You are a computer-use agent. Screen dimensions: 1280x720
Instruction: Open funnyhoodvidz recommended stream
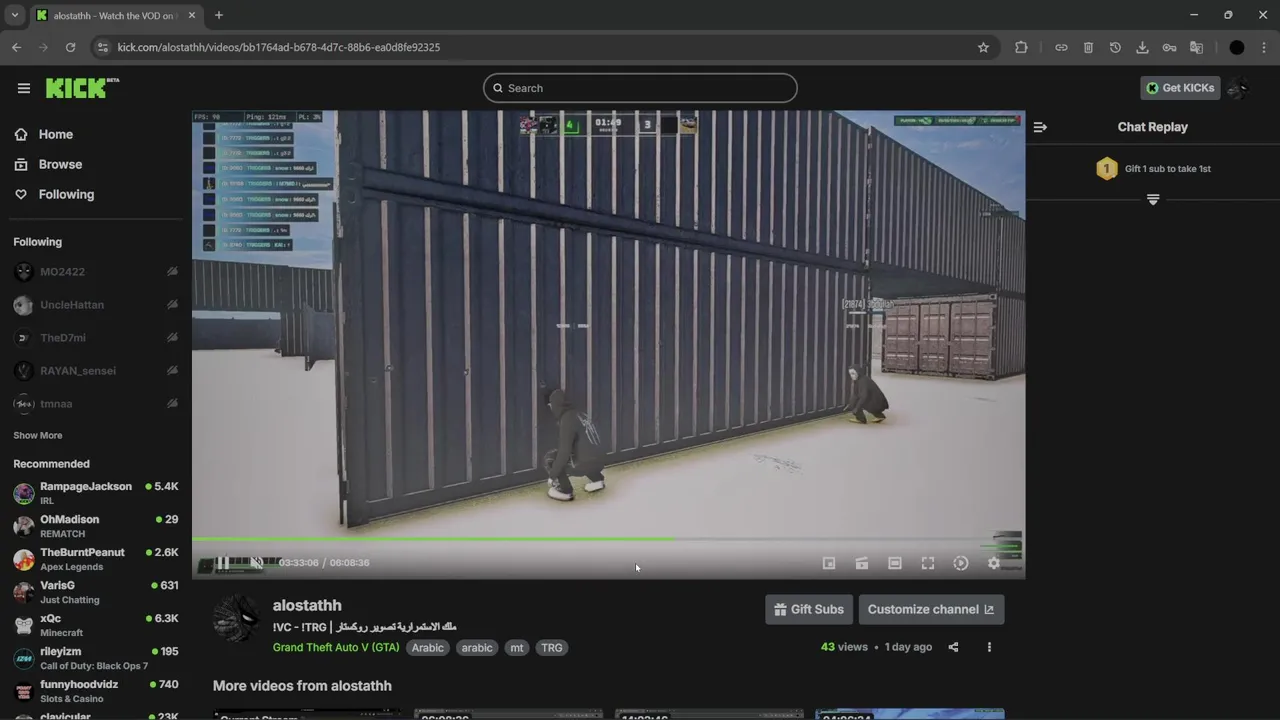pyautogui.click(x=96, y=691)
